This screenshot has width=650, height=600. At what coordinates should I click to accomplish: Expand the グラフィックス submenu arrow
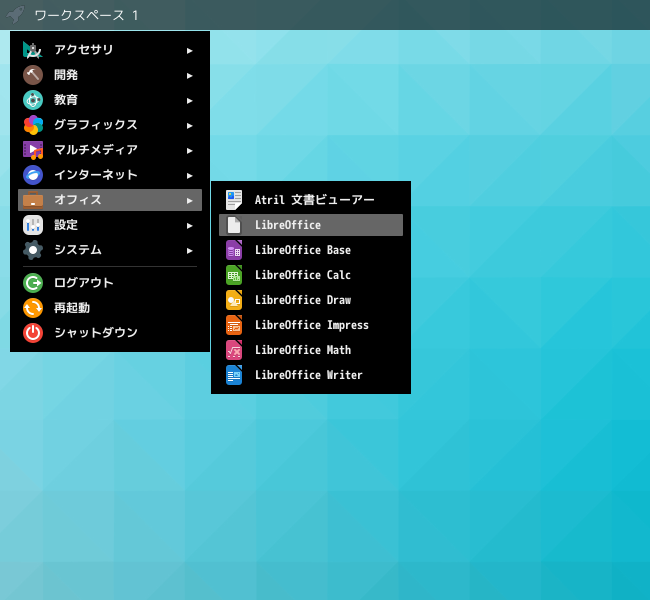(189, 126)
